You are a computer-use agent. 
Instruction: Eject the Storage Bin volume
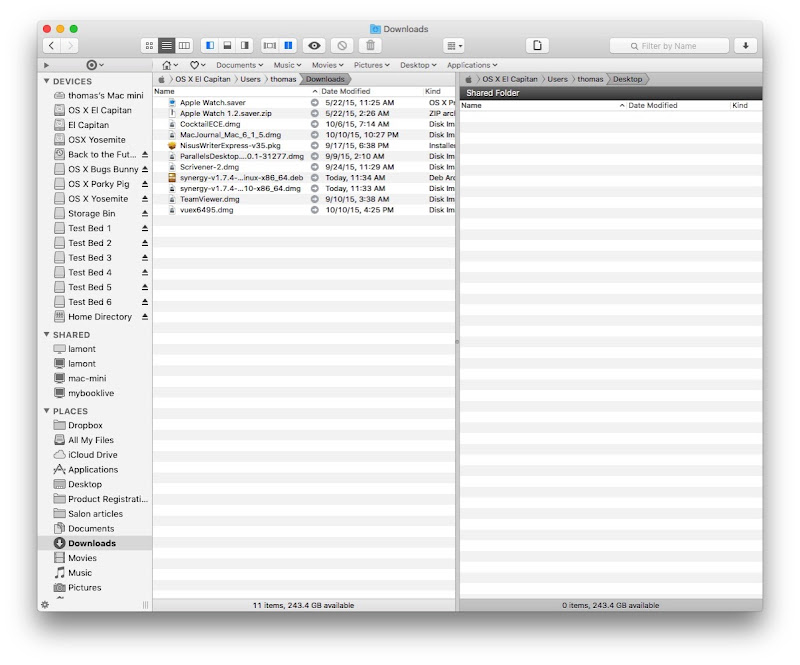point(145,213)
